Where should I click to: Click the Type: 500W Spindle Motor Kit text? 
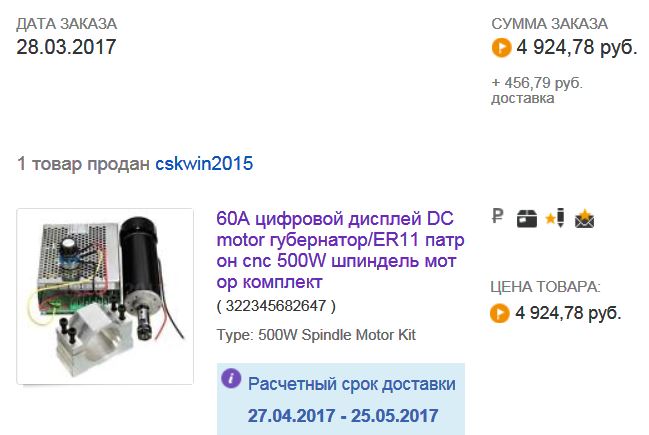tap(316, 334)
